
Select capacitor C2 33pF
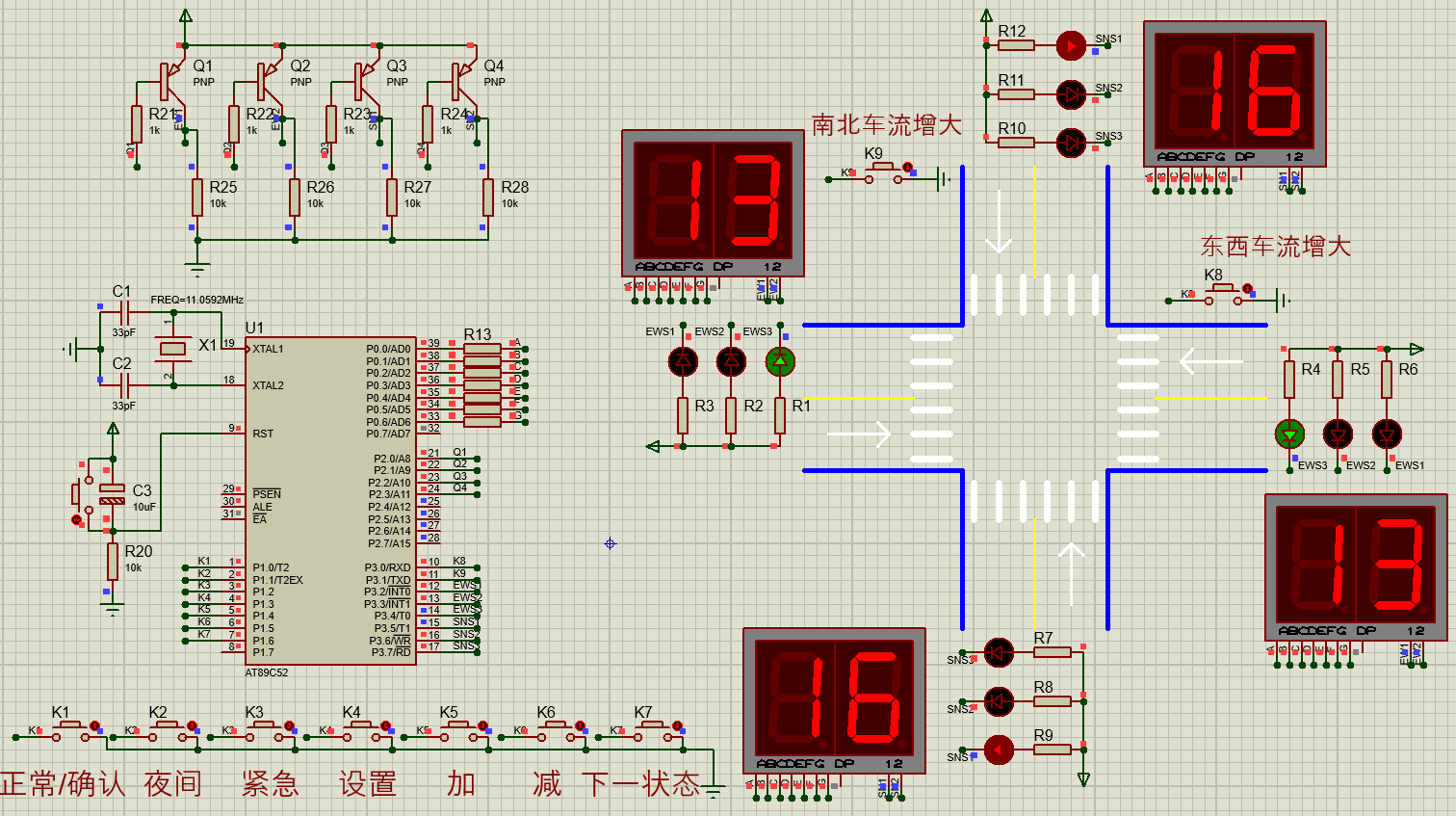[x=123, y=384]
